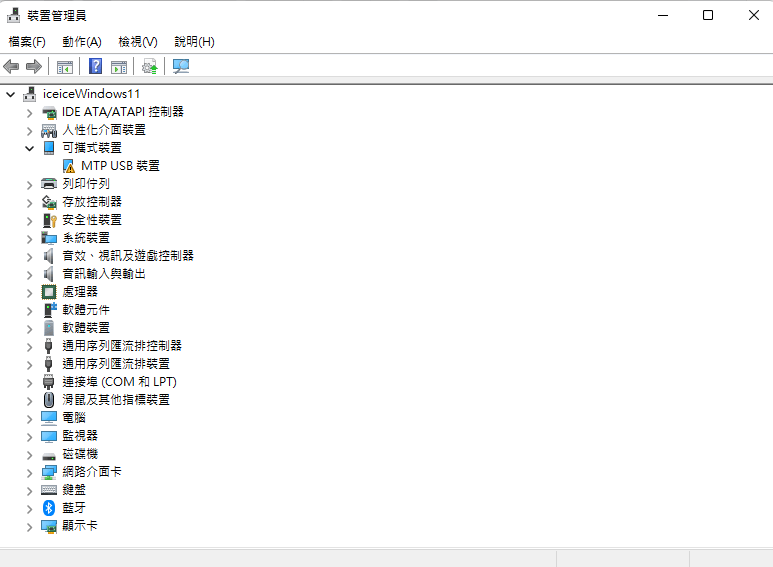Viewport: 773px width, 567px height.
Task: Select the 處理器 label
Action: 80,292
